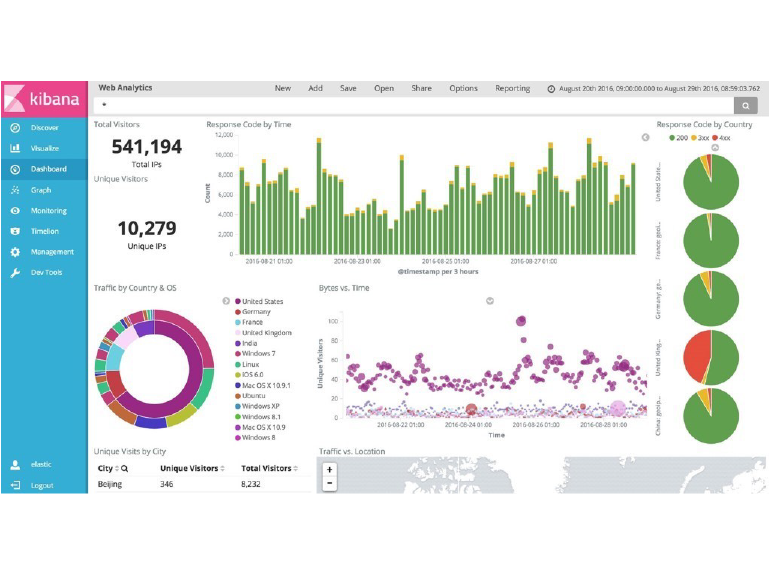
Task: Toggle the Ubuntu legend entry
Action: (x=250, y=396)
